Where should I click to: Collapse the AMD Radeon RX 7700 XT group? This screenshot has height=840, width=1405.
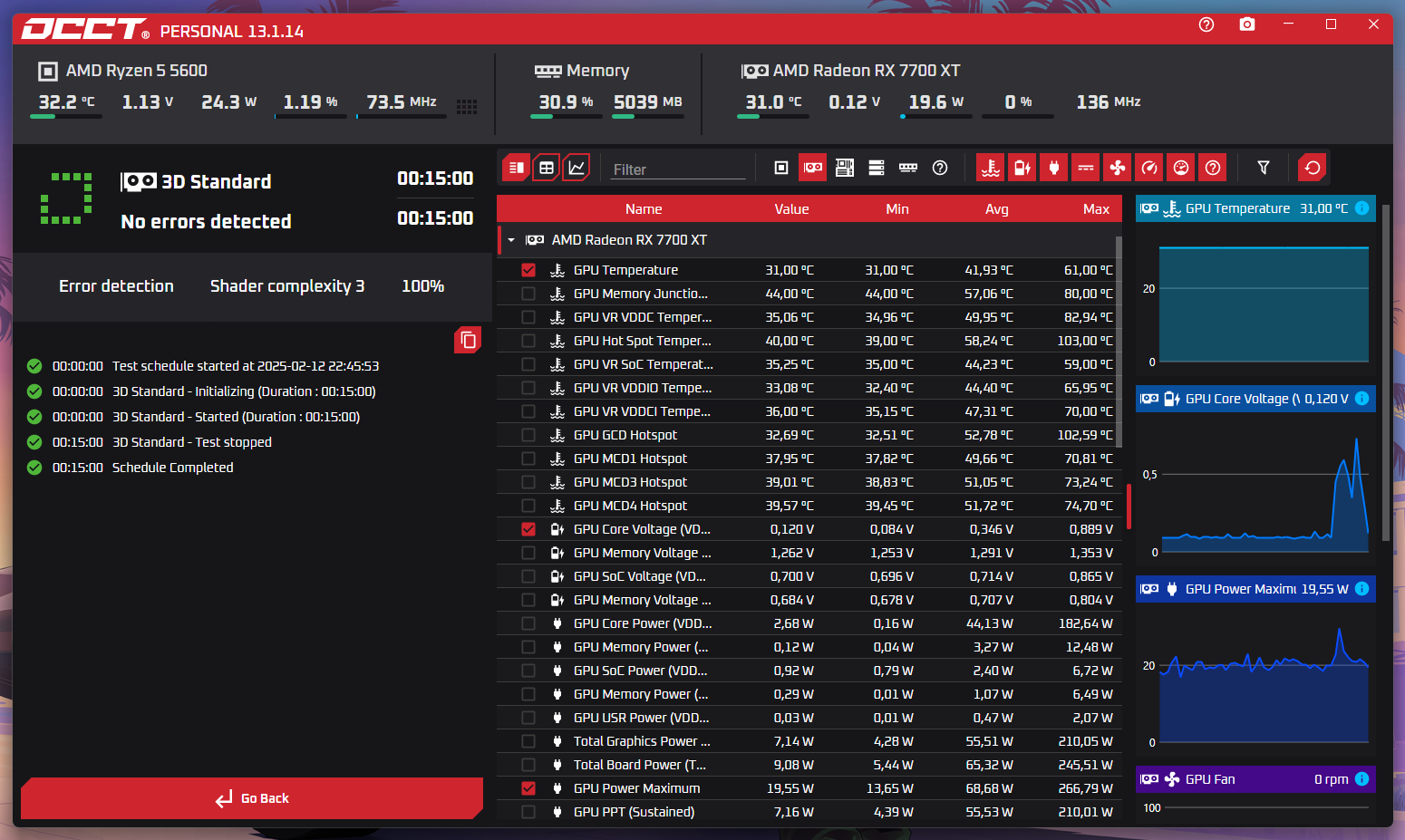(511, 240)
